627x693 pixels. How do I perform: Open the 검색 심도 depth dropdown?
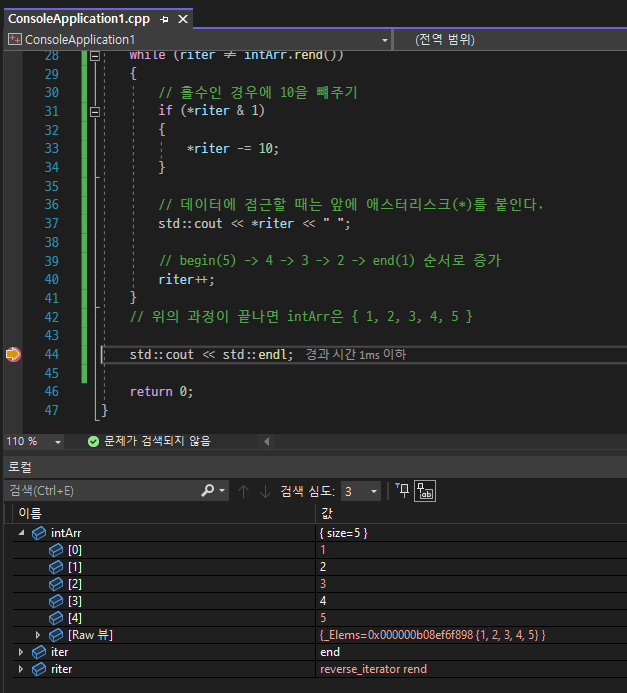pyautogui.click(x=361, y=491)
